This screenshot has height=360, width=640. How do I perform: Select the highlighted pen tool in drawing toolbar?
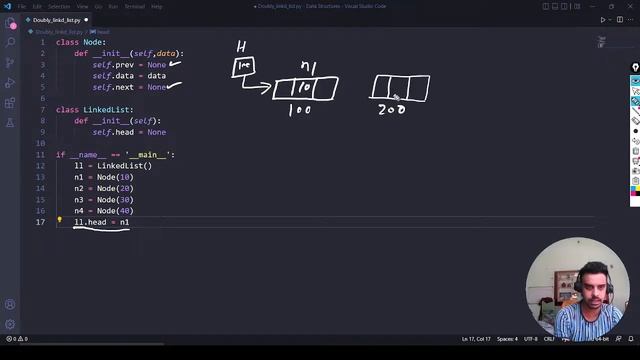[x=635, y=101]
